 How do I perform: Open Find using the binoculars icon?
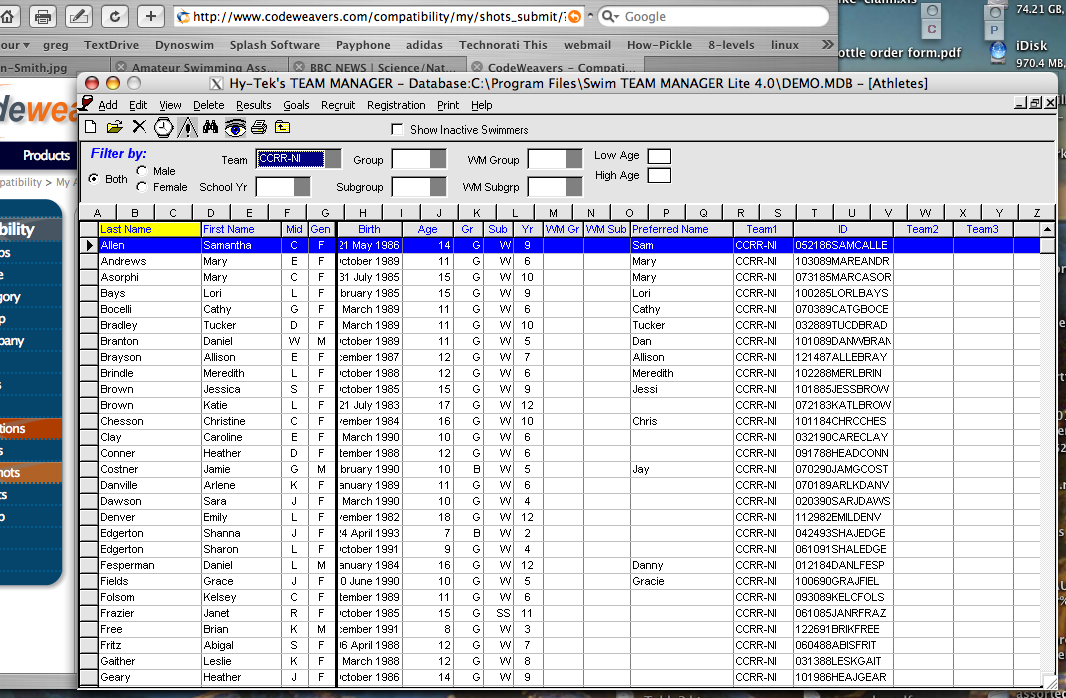(x=212, y=127)
